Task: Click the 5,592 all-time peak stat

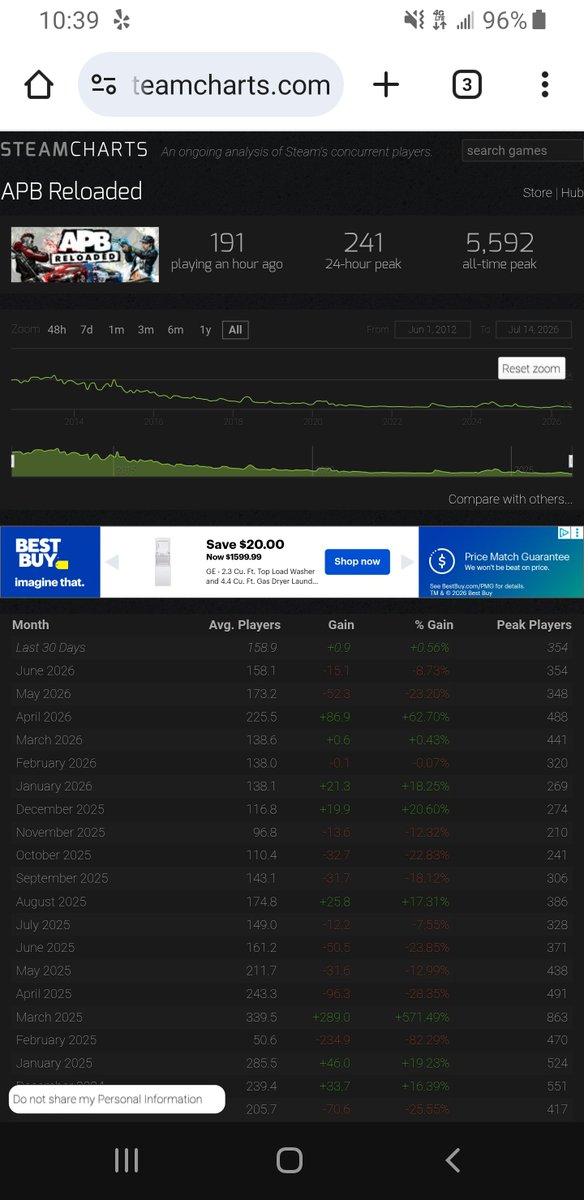Action: [499, 250]
